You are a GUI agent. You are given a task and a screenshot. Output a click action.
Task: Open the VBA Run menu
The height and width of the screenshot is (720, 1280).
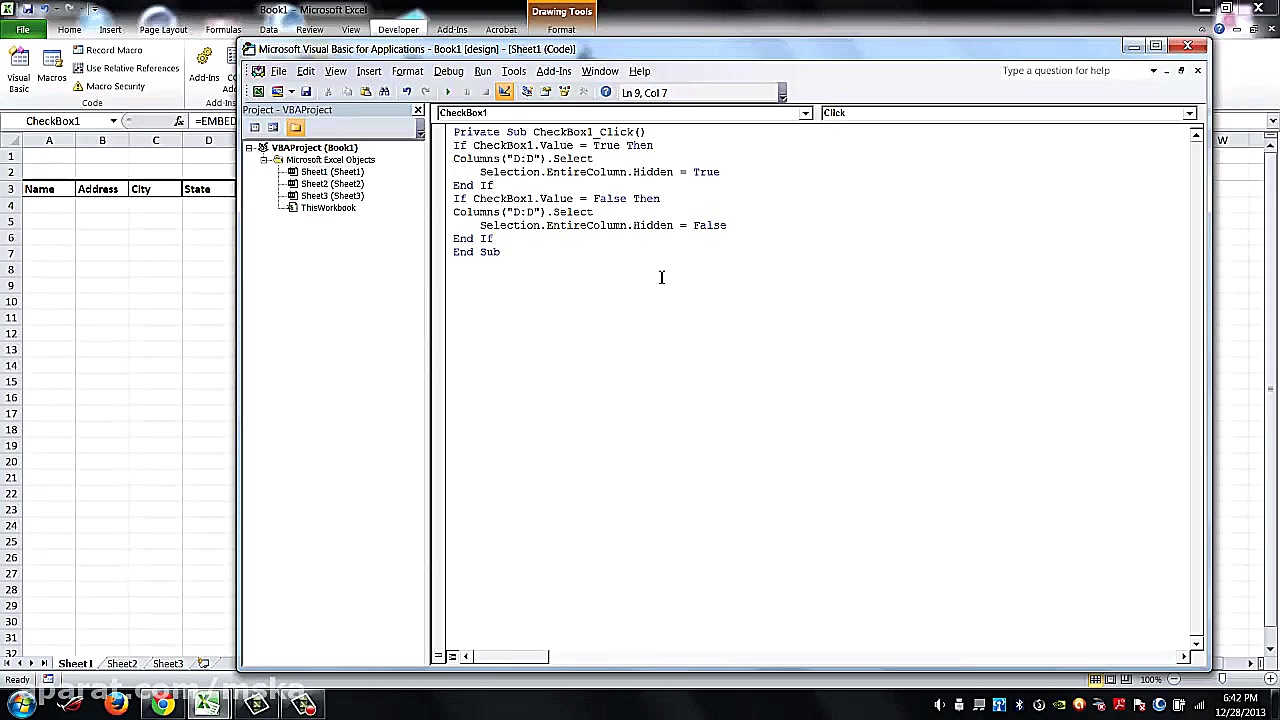coord(483,71)
